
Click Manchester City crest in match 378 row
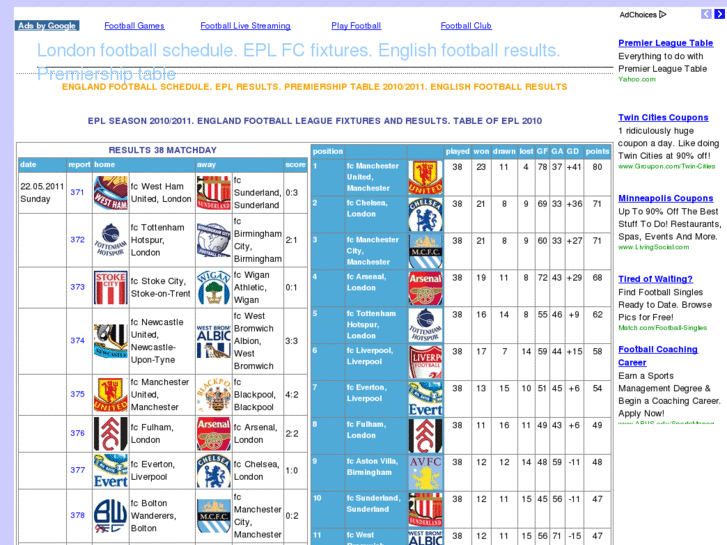tap(213, 516)
